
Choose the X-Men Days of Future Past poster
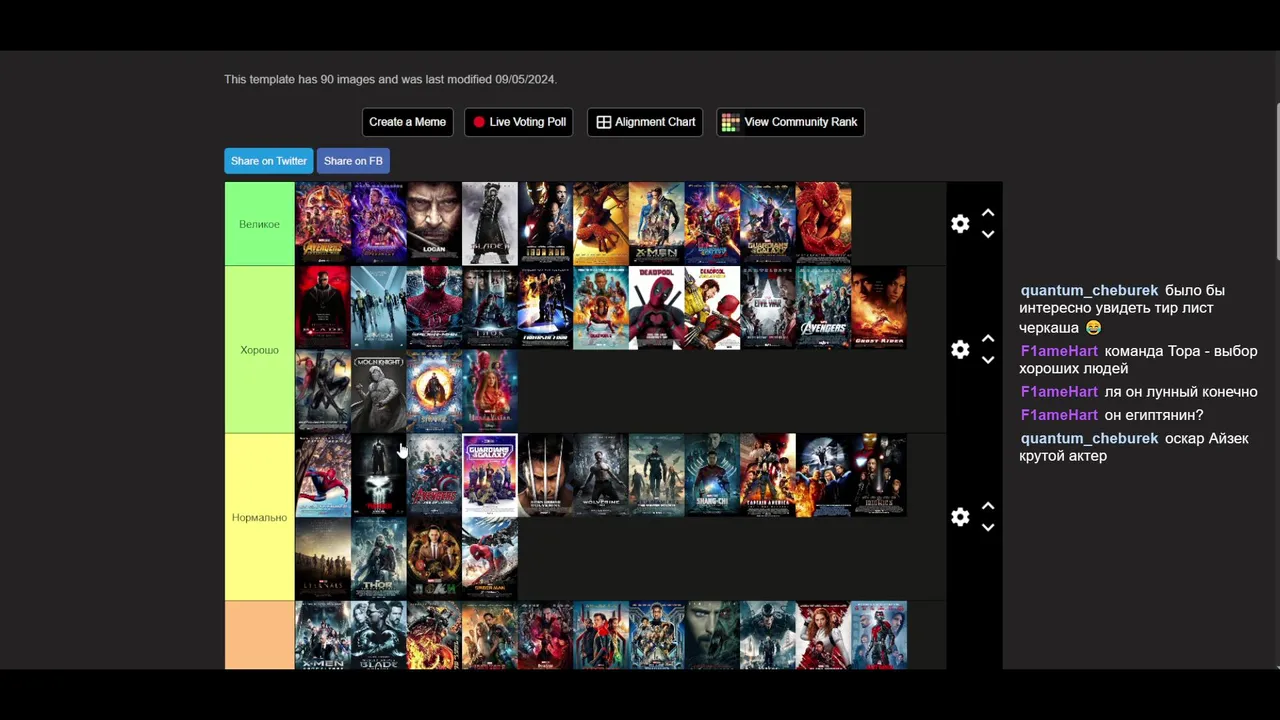pos(656,224)
